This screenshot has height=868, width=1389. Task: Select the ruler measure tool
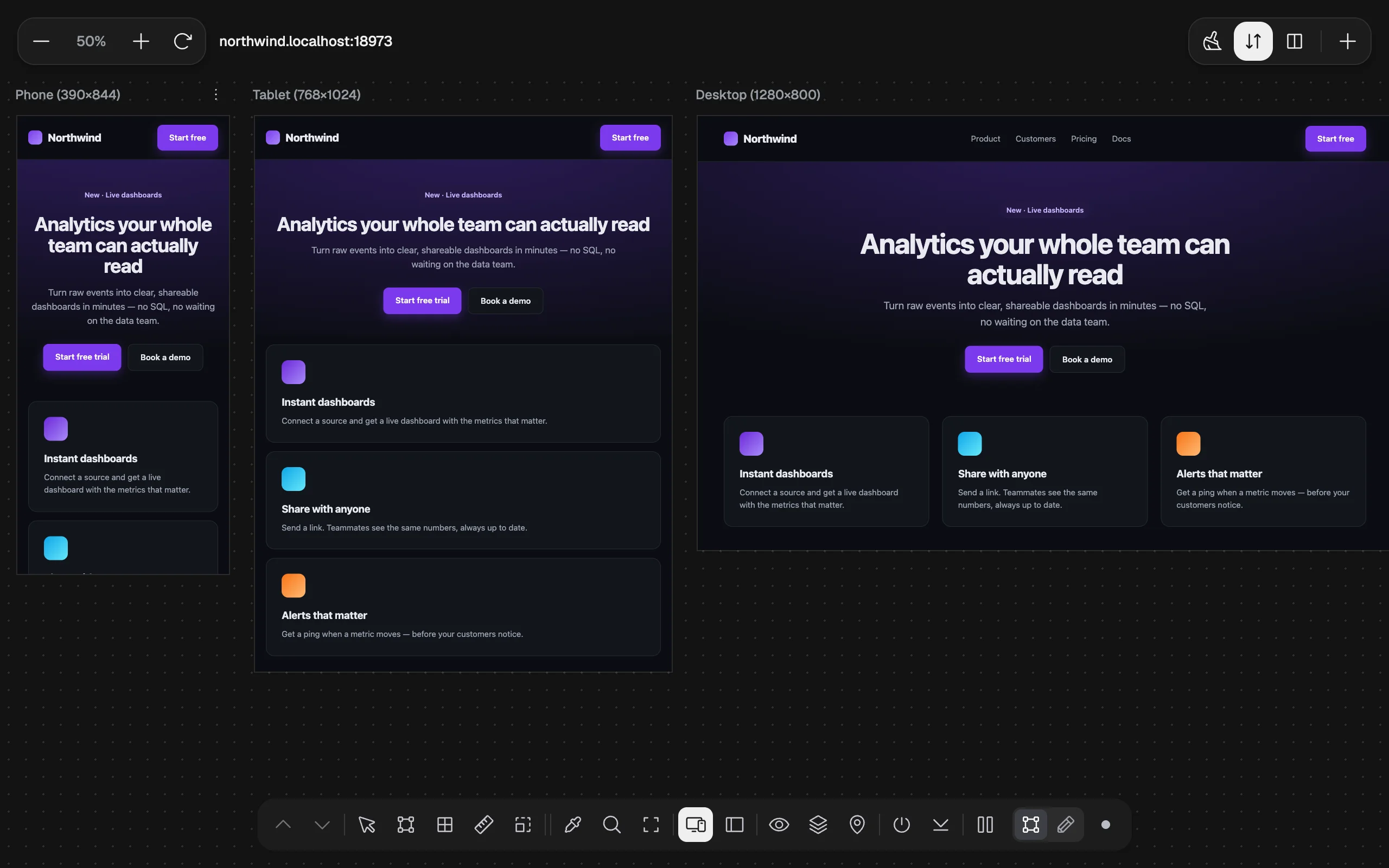(x=484, y=825)
